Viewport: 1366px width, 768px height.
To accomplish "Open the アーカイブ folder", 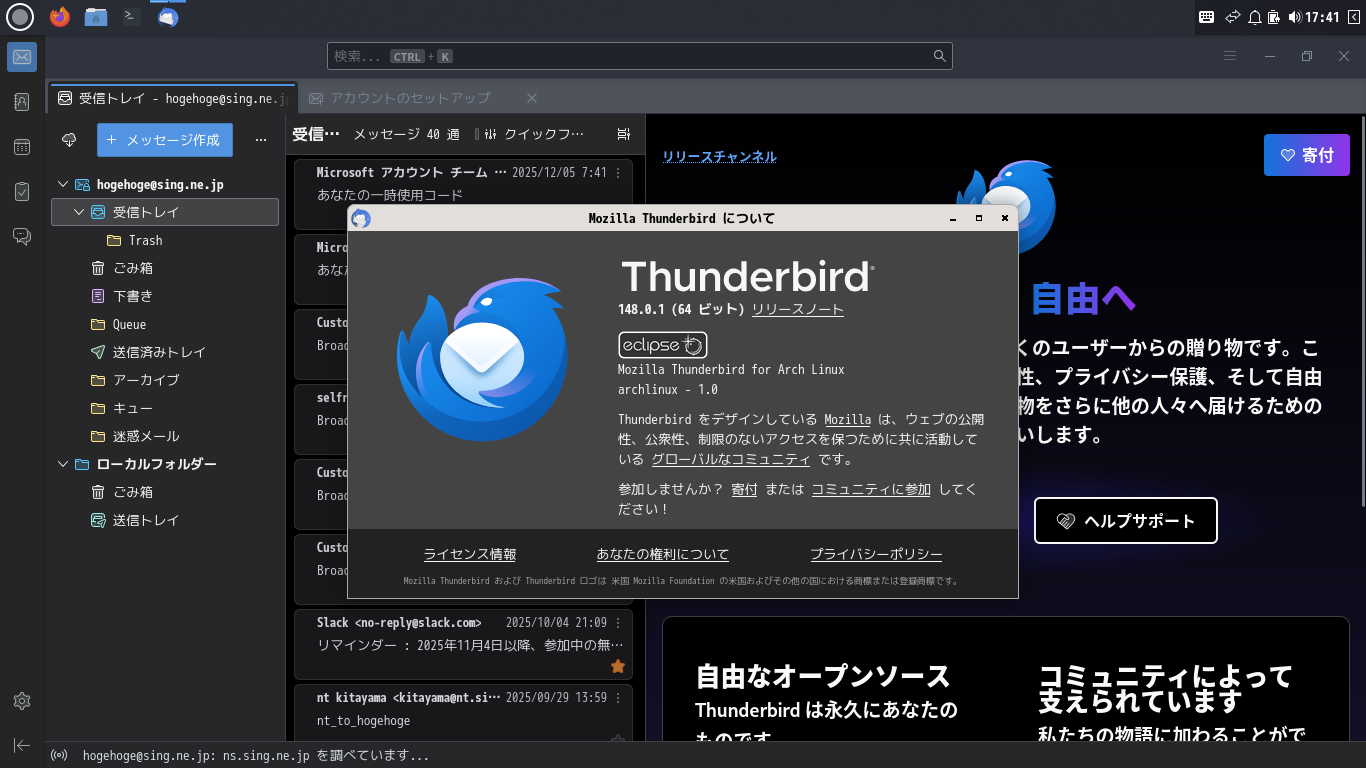I will [x=165, y=380].
